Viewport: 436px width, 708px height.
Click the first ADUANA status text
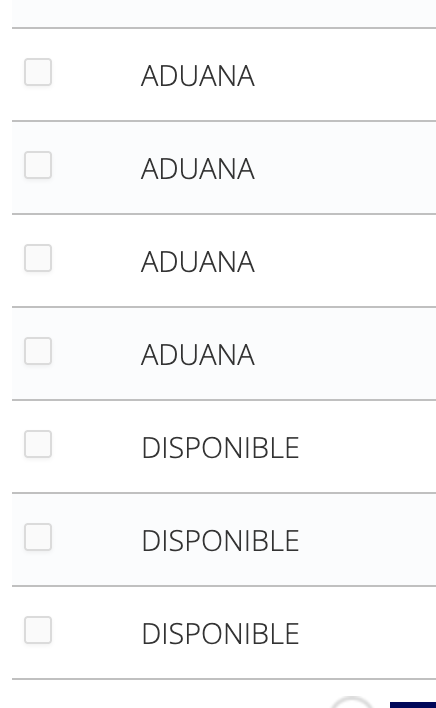click(198, 75)
